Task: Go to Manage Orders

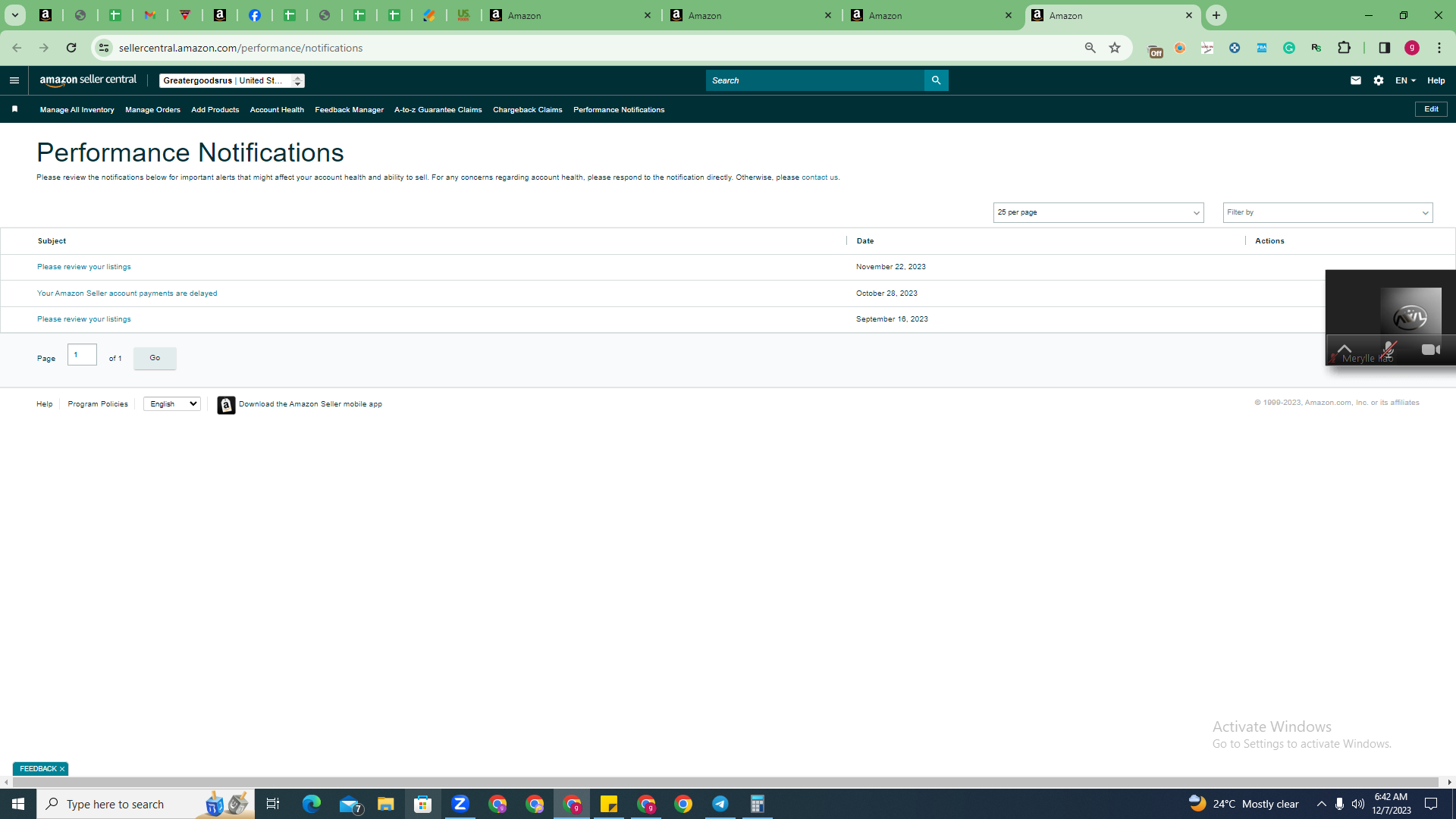Action: click(152, 110)
